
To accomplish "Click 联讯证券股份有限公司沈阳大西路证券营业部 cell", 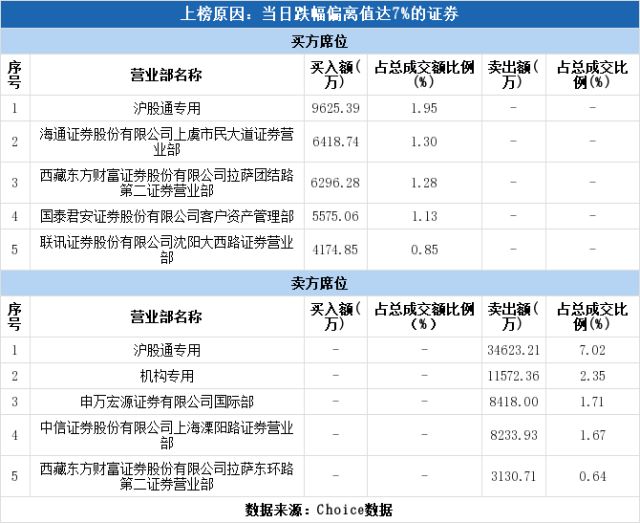I will coord(167,249).
